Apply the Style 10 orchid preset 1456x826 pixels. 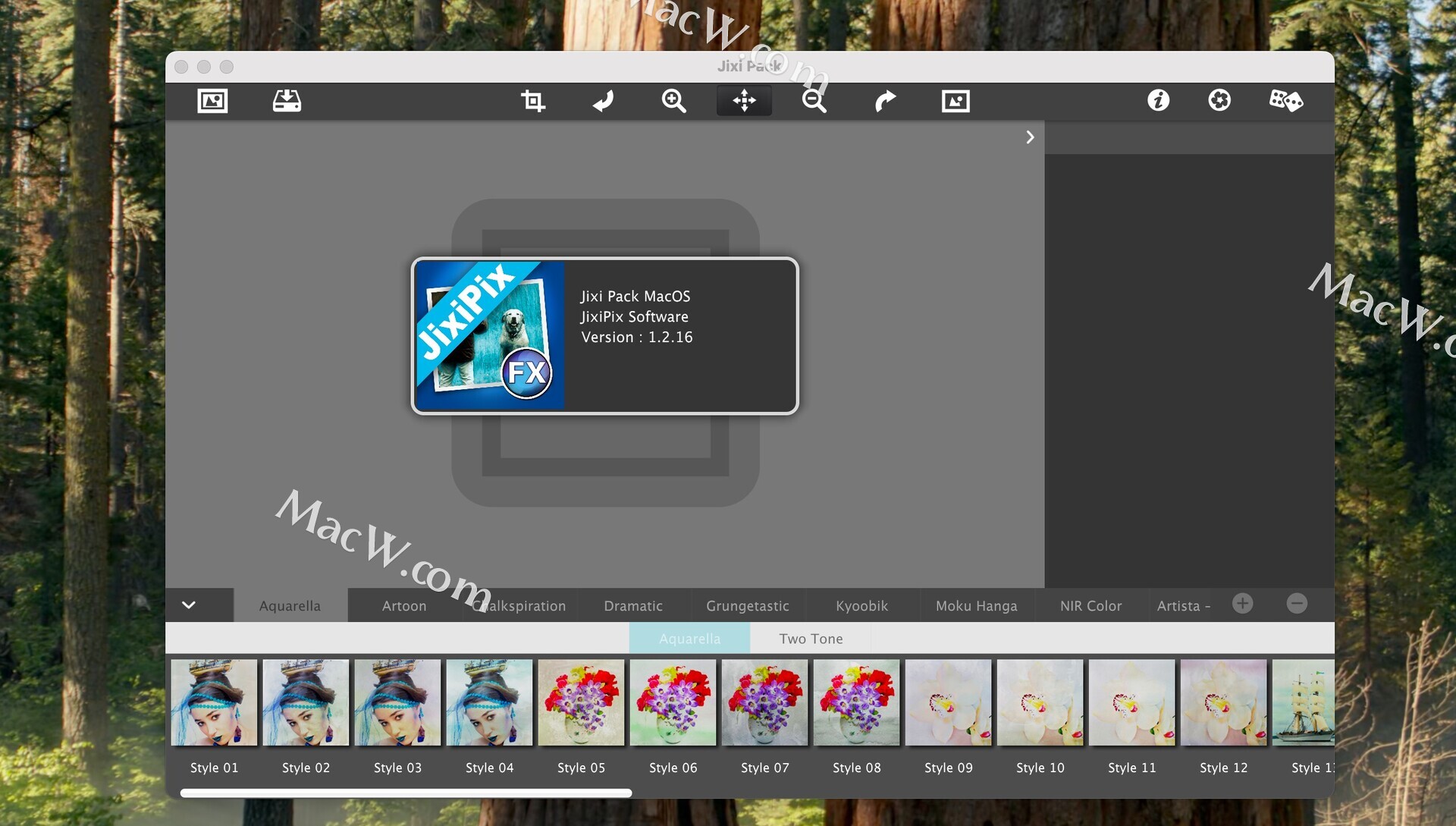(x=1040, y=702)
